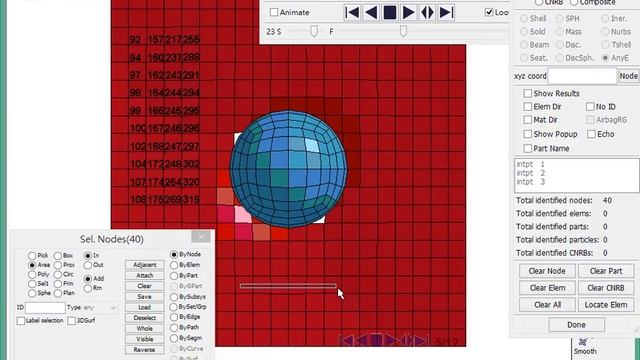Select the Prox selection mode

58,265
